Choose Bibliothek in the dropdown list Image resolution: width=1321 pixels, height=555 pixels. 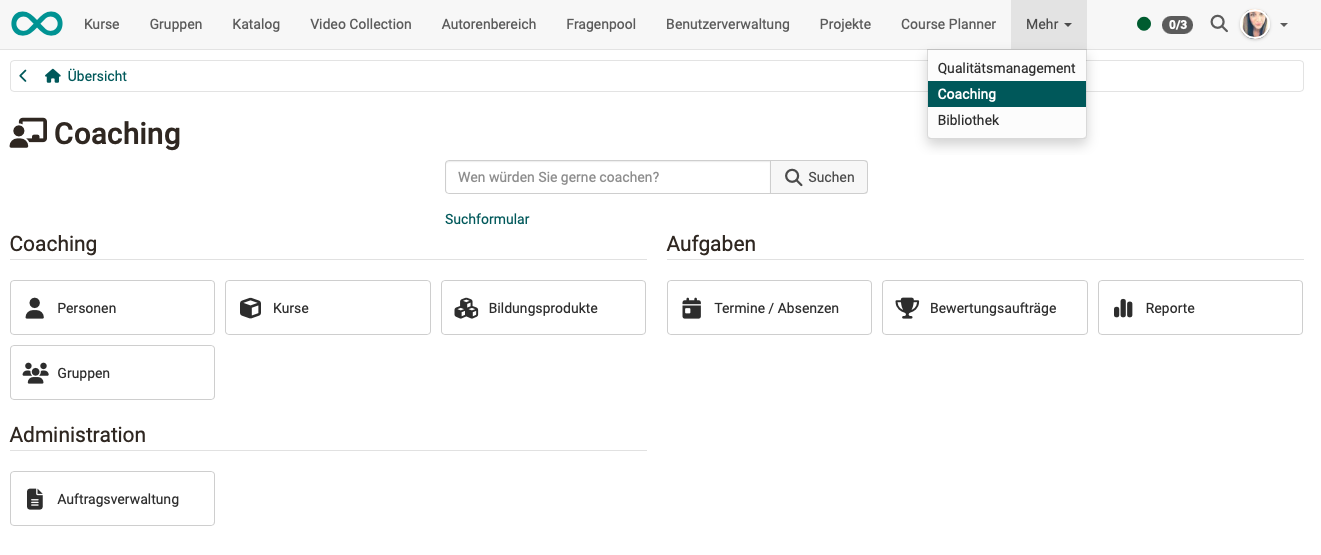(968, 120)
